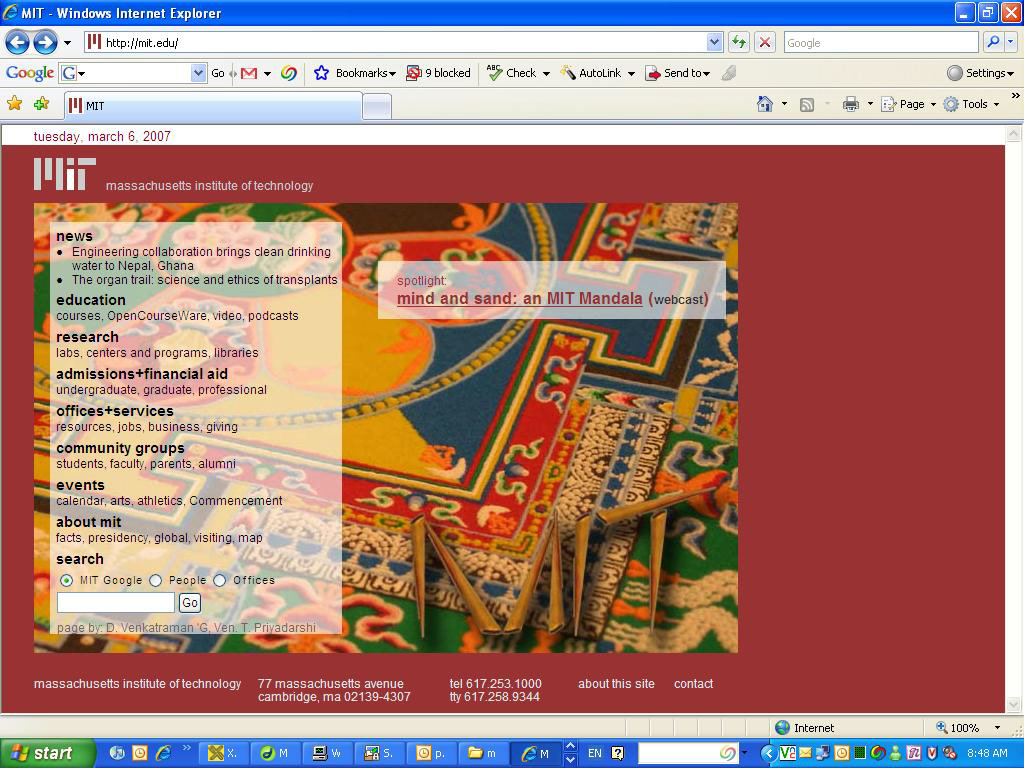This screenshot has width=1024, height=768.
Task: Open Favorites Center yellow star
Action: (14, 103)
